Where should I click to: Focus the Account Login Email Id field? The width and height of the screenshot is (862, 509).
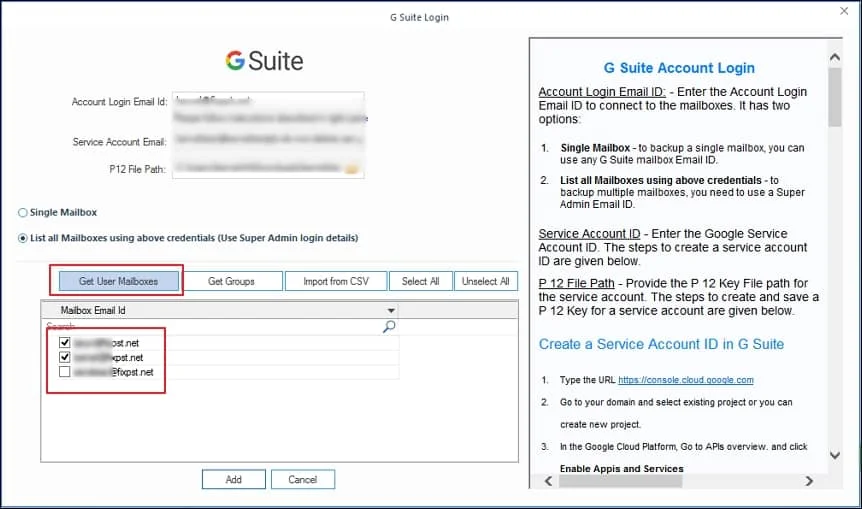[x=268, y=101]
